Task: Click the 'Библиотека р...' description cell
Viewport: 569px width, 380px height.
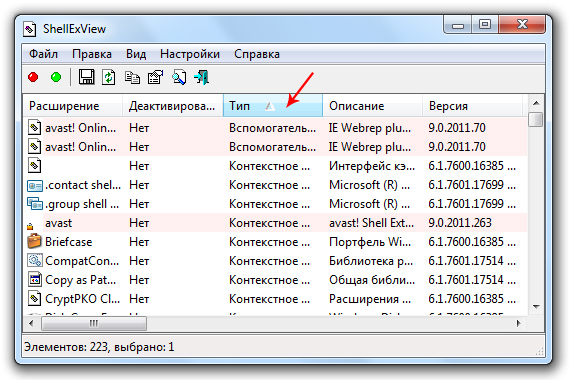Action: click(x=371, y=261)
